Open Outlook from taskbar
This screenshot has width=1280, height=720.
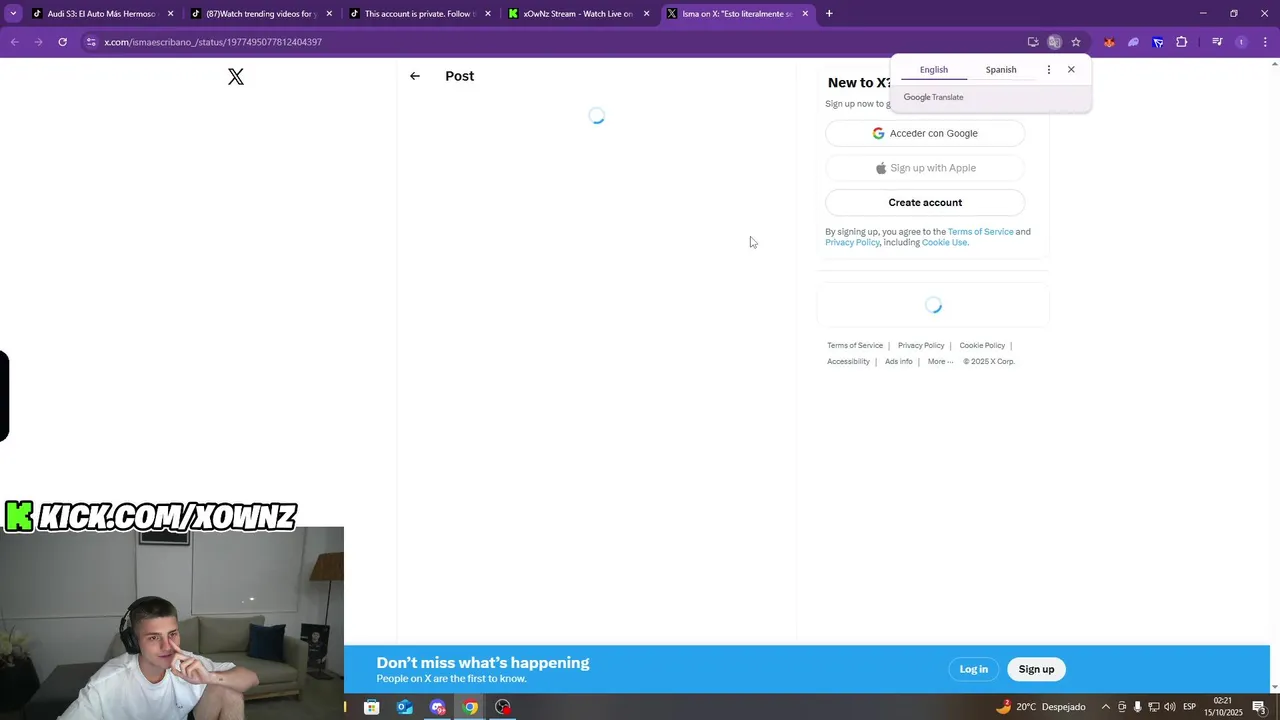pos(404,707)
